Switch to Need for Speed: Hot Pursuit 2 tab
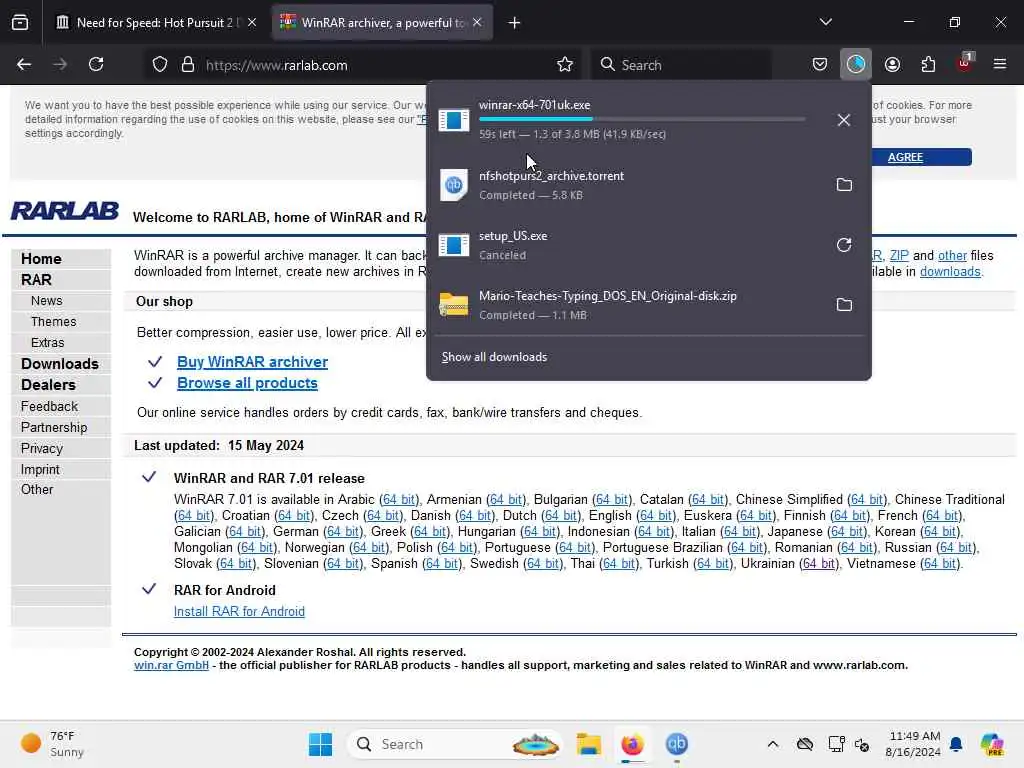The height and width of the screenshot is (768, 1024). coord(155,23)
